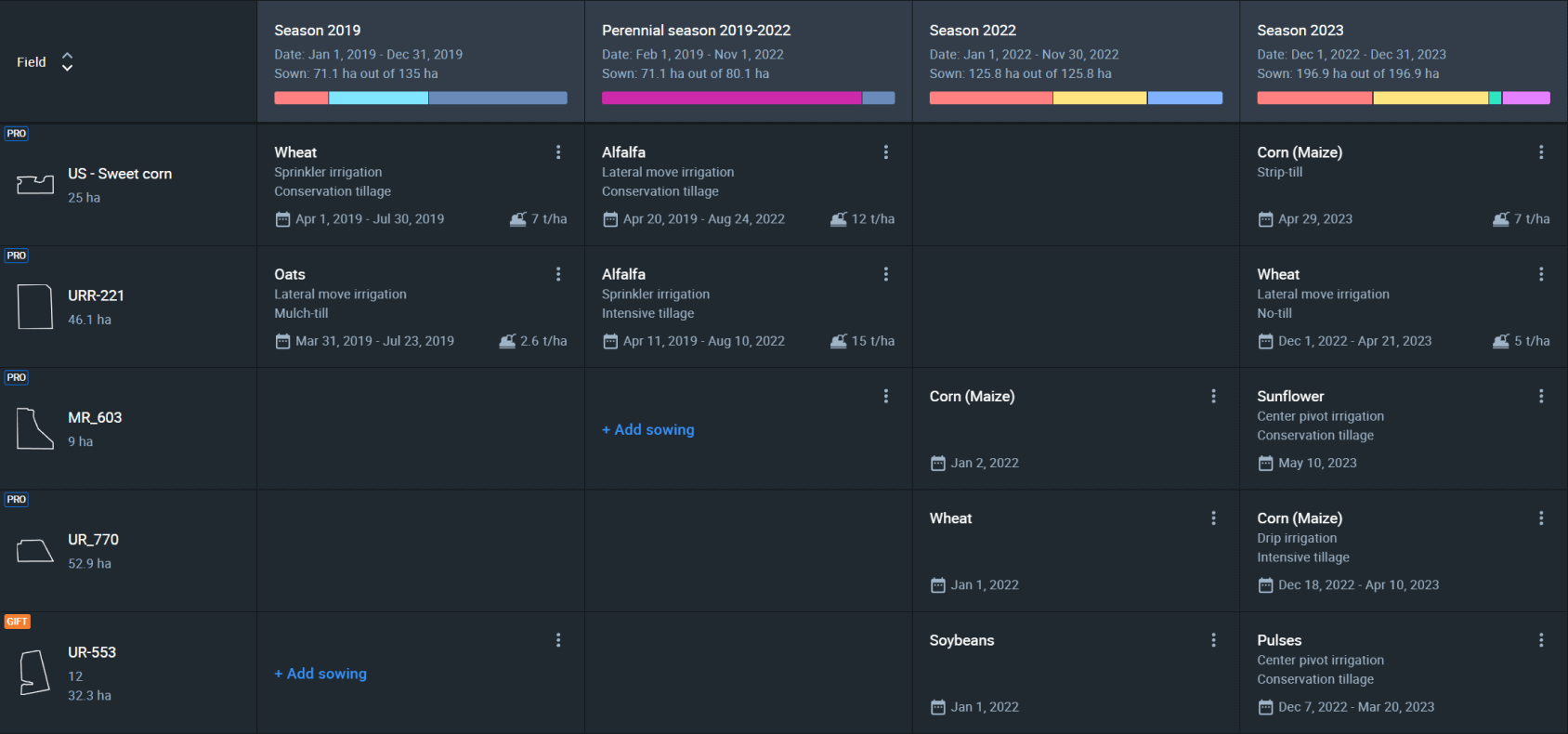This screenshot has width=1568, height=734.
Task: Open options menu for 2019 Wheat sowing
Action: 558,152
